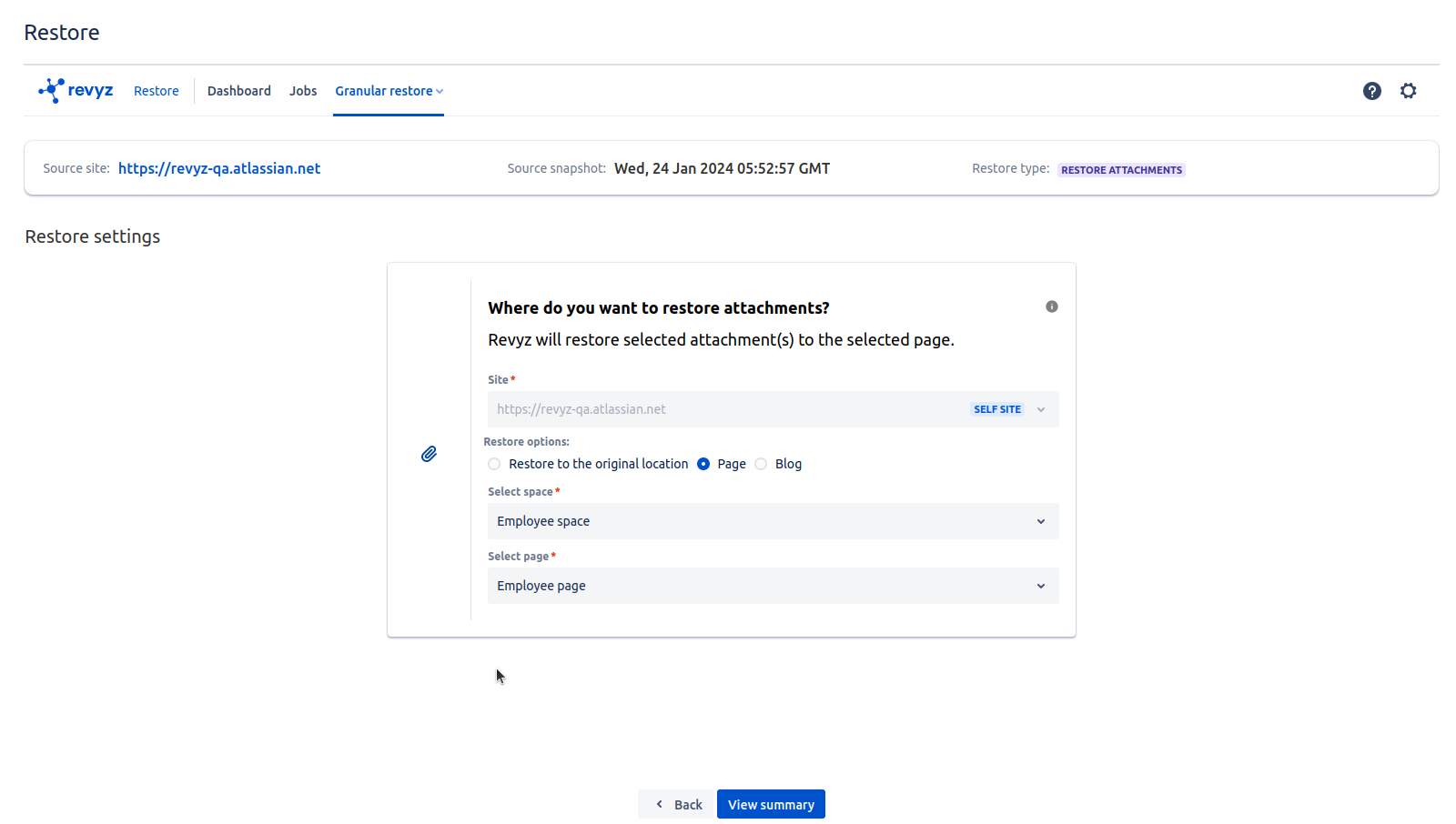This screenshot has height=824, width=1456.
Task: Open settings gear icon
Action: pyautogui.click(x=1408, y=91)
